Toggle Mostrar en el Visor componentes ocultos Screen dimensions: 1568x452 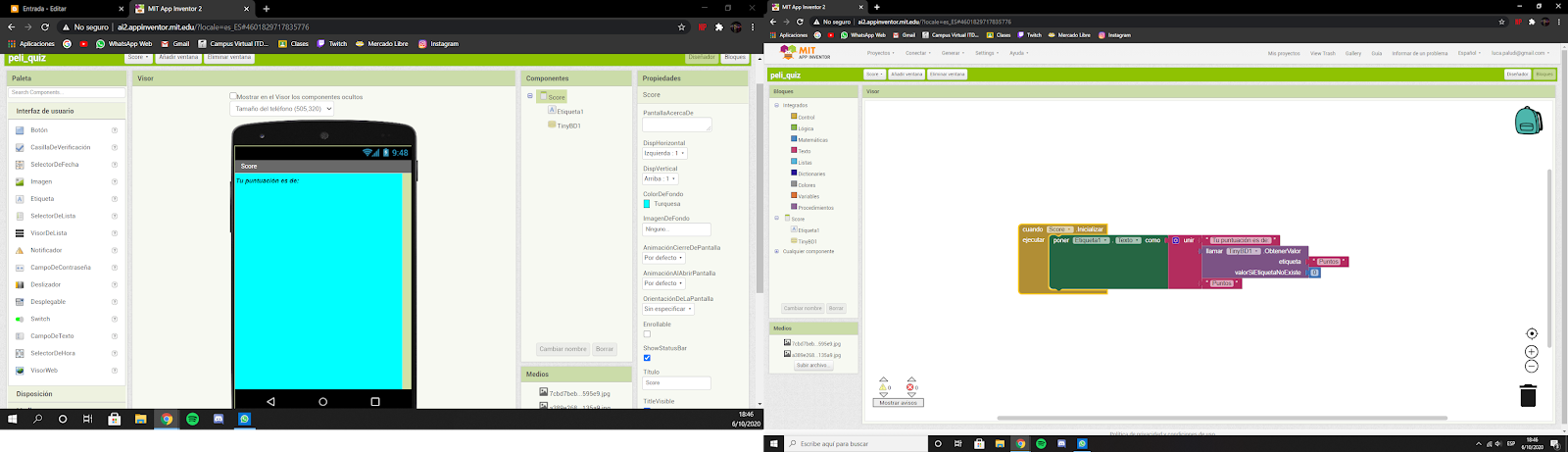pos(233,96)
